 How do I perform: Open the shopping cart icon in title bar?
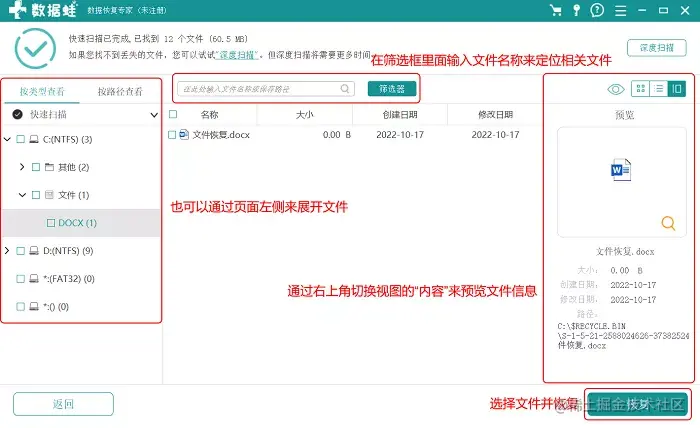(556, 10)
